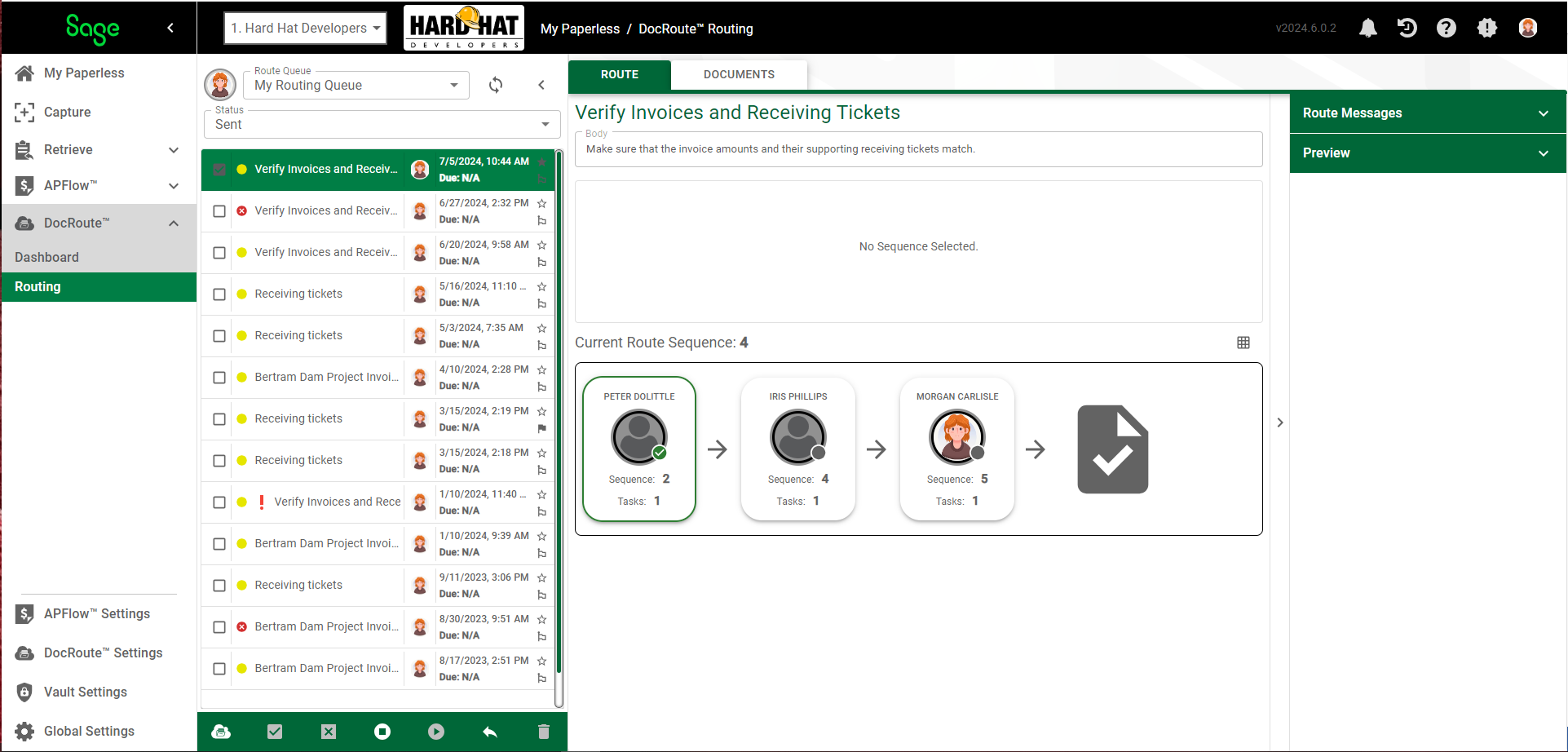Star the 6/27/2024 Verify Invoices route
The height and width of the screenshot is (752, 1568).
pos(541,203)
